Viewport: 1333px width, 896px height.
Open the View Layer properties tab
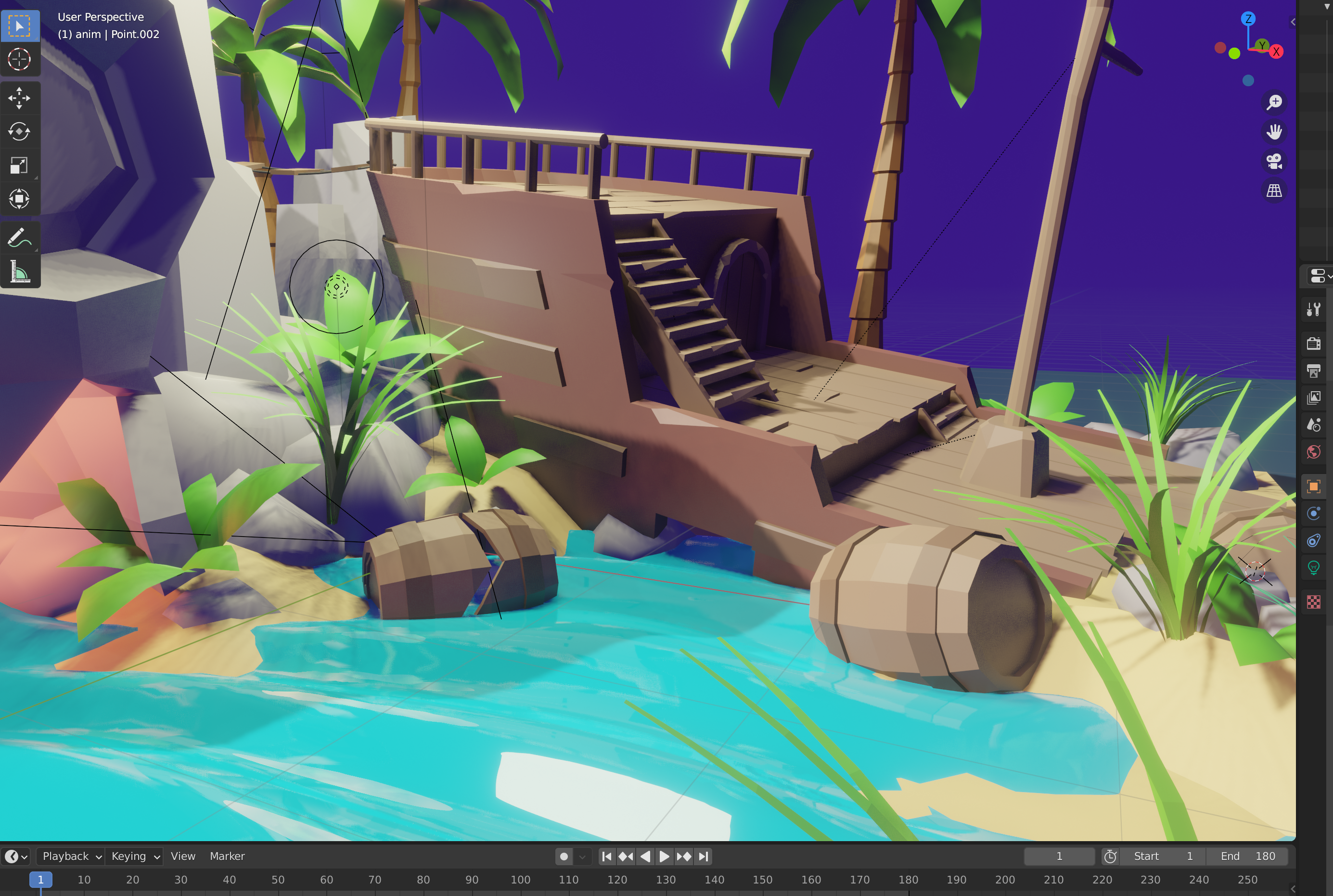(x=1314, y=397)
